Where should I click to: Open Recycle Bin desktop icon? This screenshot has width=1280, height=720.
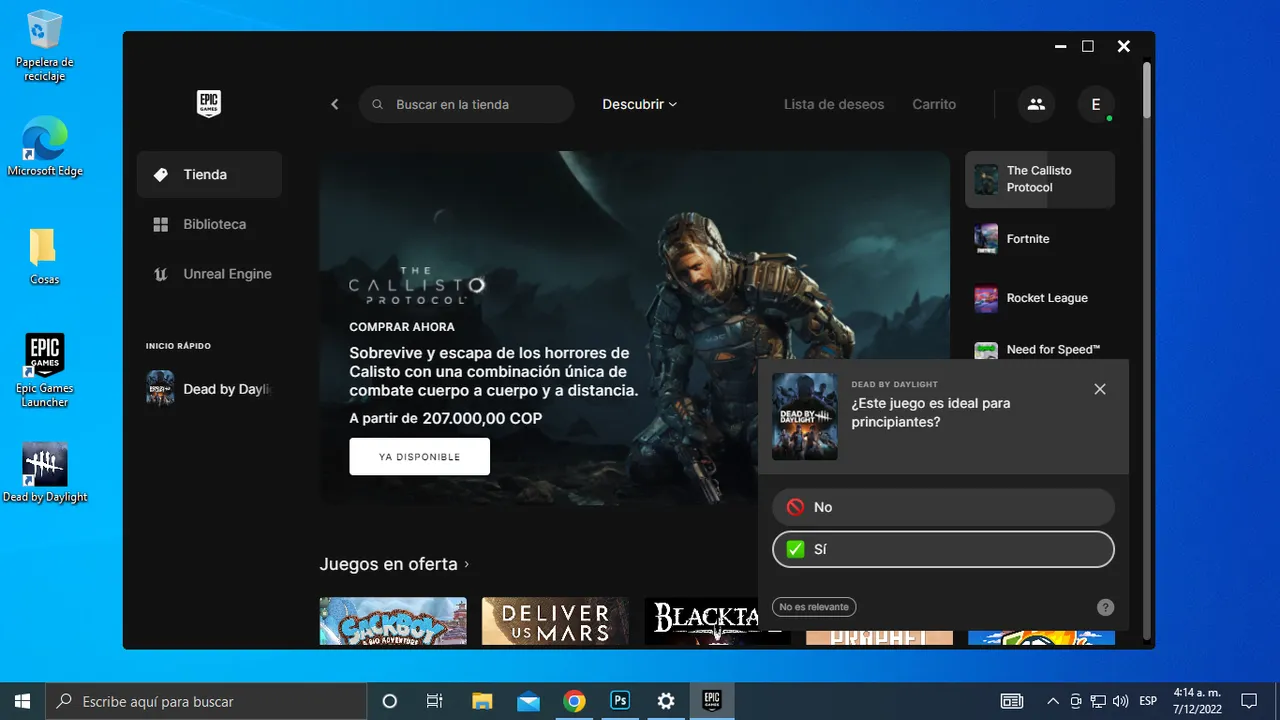pyautogui.click(x=45, y=46)
